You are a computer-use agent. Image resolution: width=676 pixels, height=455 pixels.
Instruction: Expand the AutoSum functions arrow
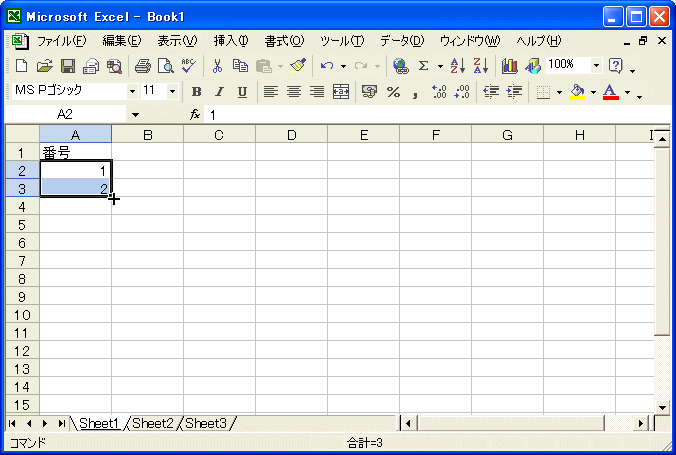[440, 66]
